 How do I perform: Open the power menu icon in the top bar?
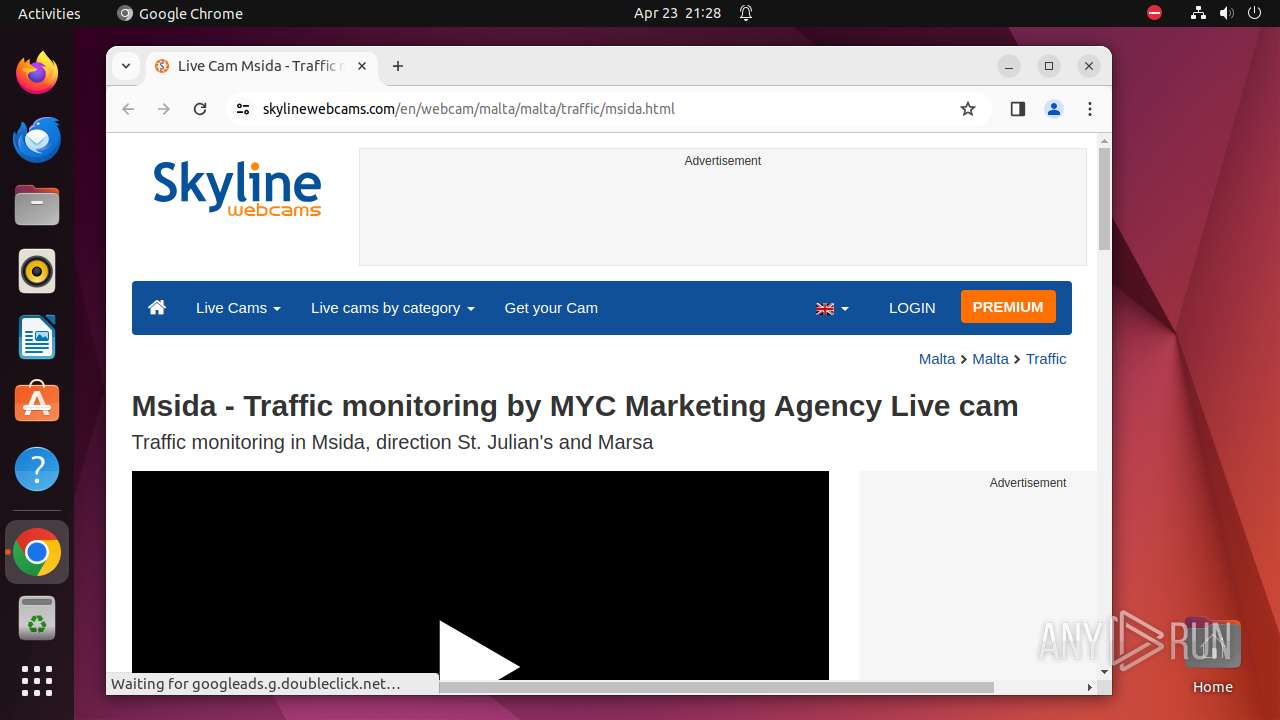pyautogui.click(x=1254, y=13)
